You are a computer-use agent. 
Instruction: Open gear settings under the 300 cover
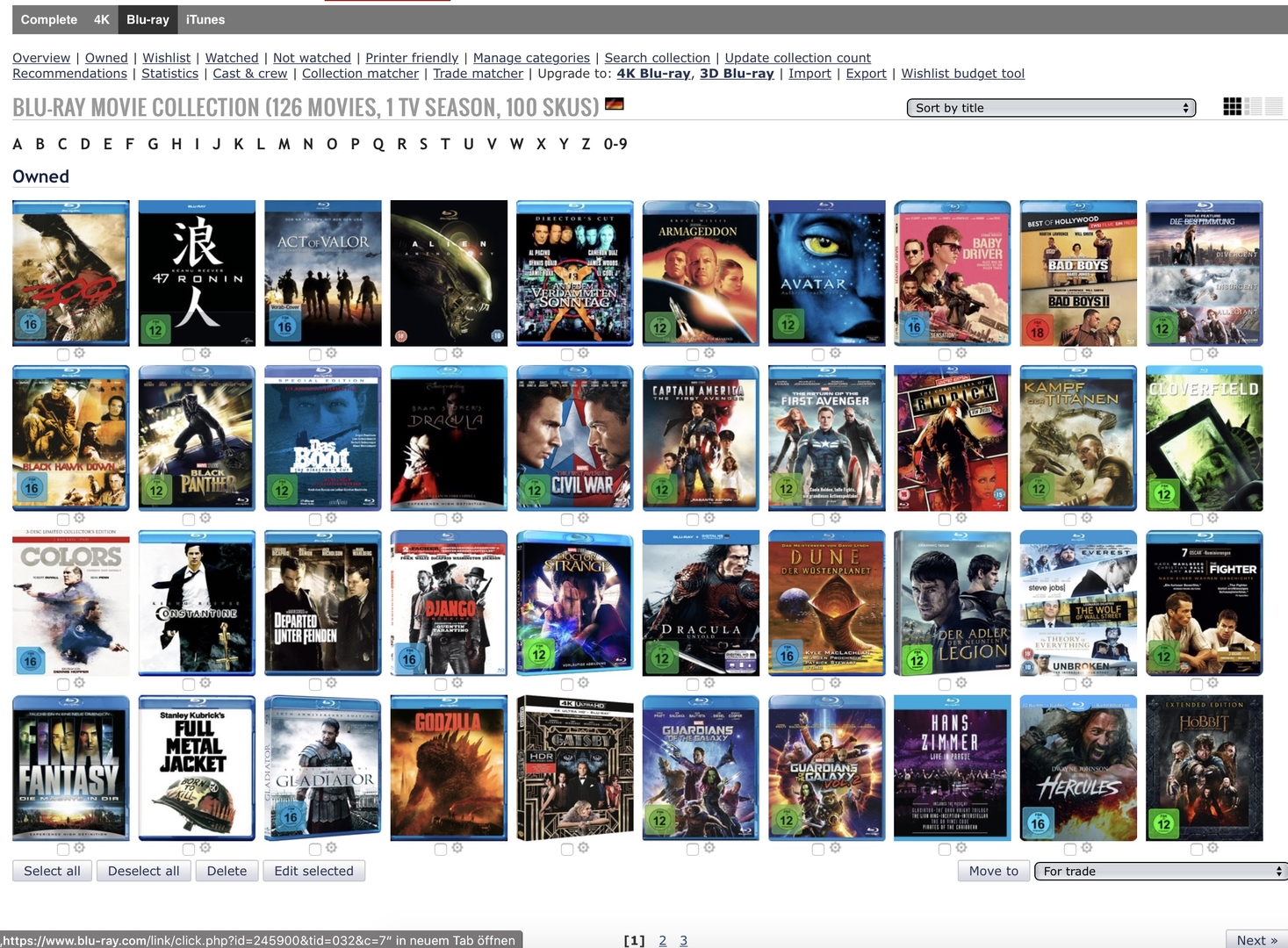click(79, 353)
